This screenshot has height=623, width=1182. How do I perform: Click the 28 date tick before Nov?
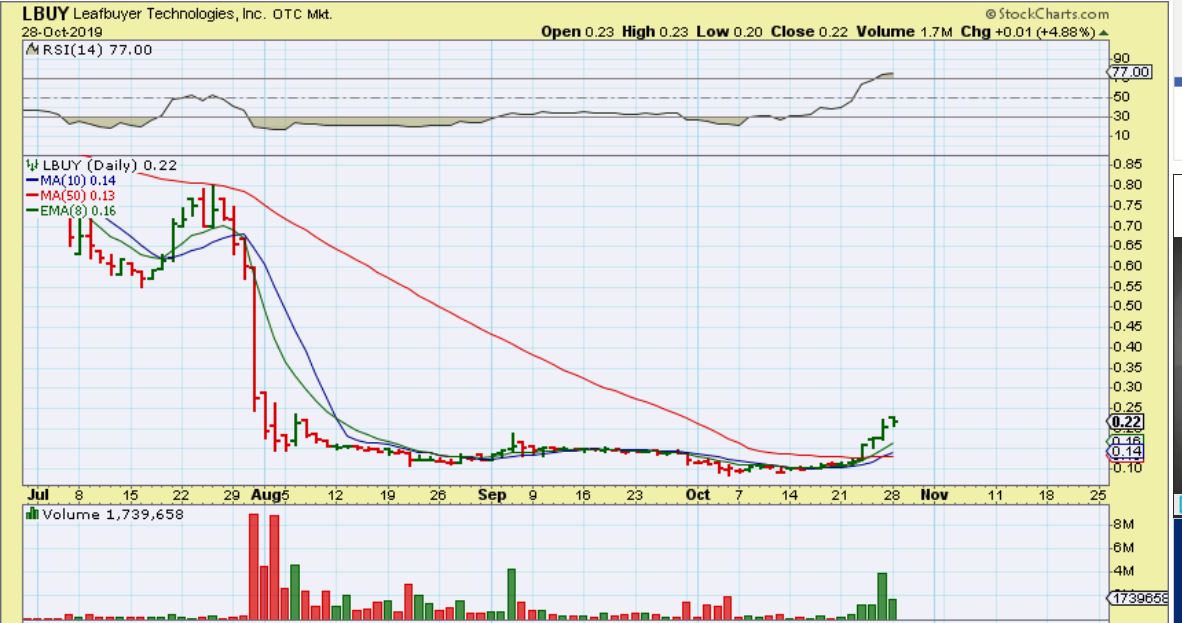[x=892, y=496]
